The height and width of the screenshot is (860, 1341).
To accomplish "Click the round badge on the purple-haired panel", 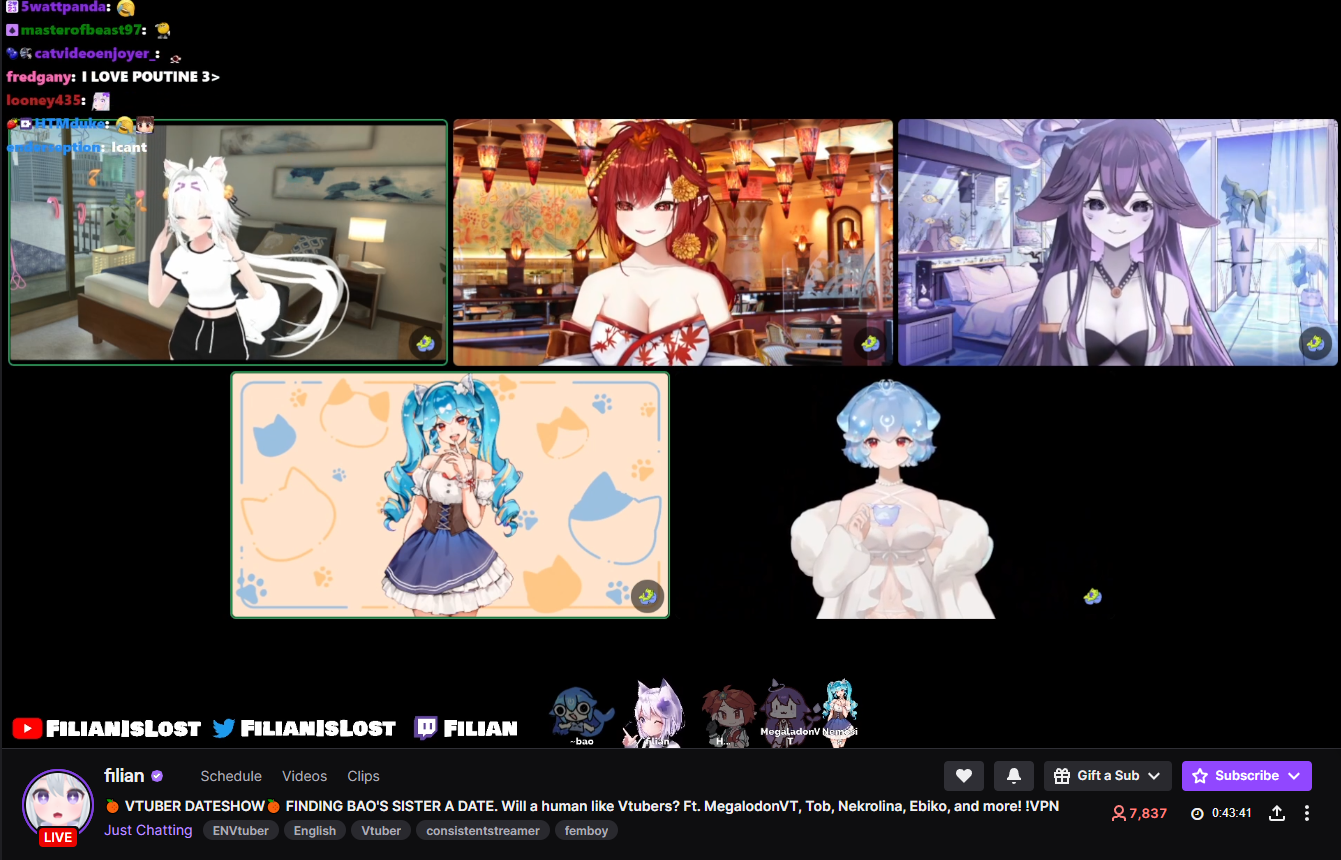I will tap(1316, 343).
